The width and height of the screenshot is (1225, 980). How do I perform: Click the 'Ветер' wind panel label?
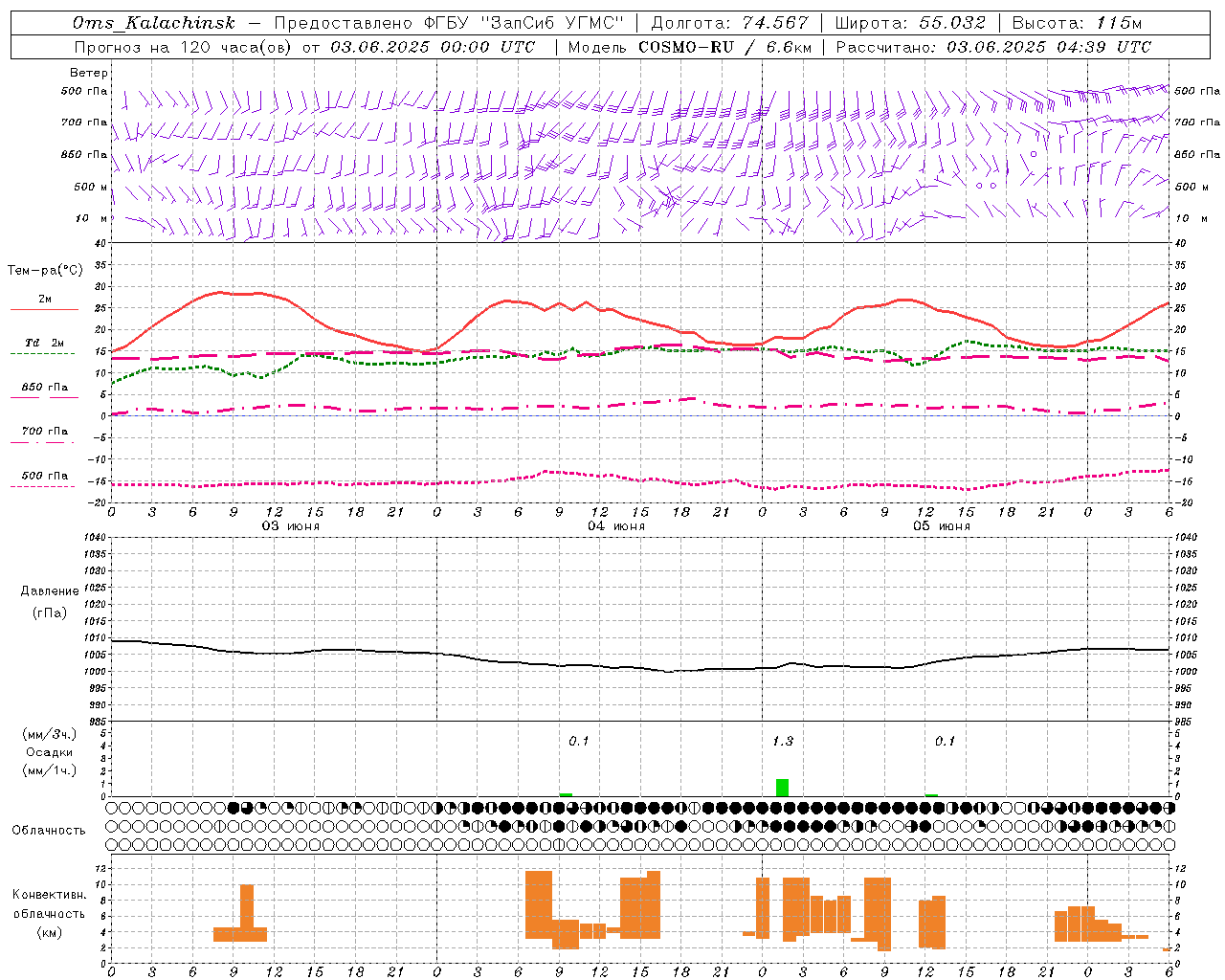[89, 73]
